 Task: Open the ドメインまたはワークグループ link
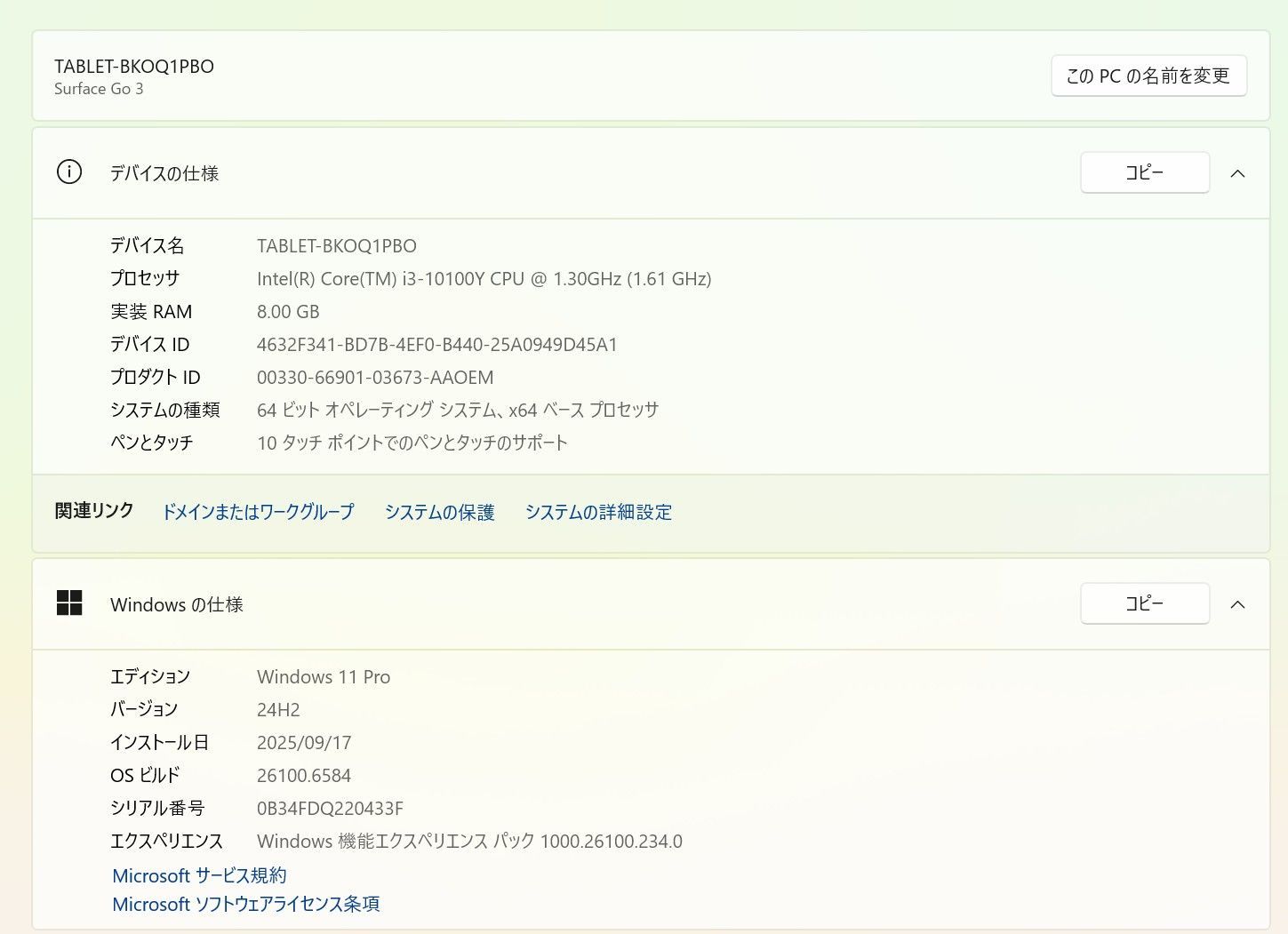[258, 512]
